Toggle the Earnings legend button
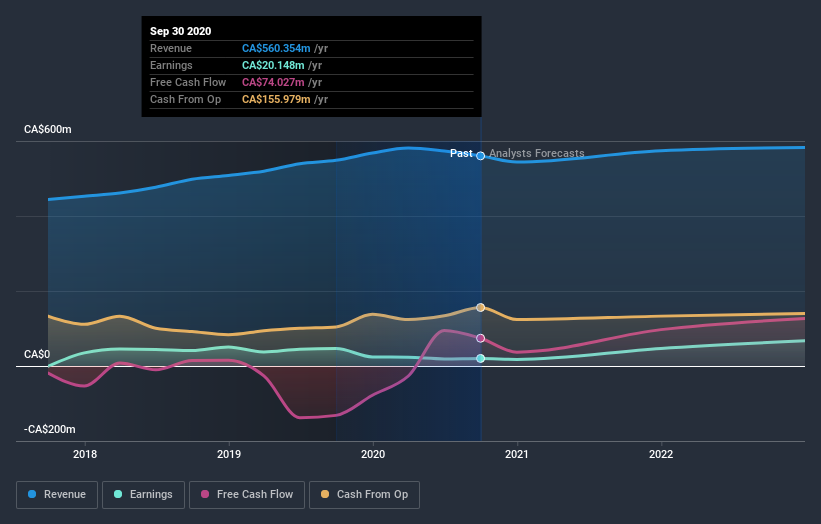Image resolution: width=821 pixels, height=524 pixels. click(143, 495)
